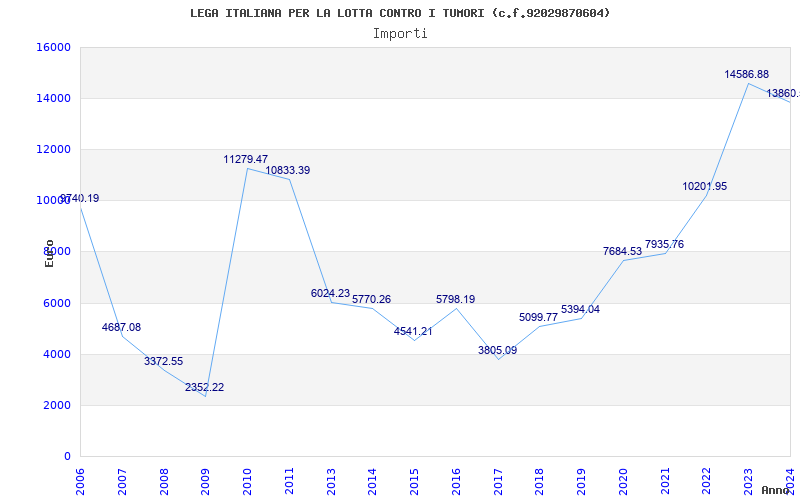Click the x-axis year label 2010
Viewport: 800px width, 500px height.
point(247,482)
